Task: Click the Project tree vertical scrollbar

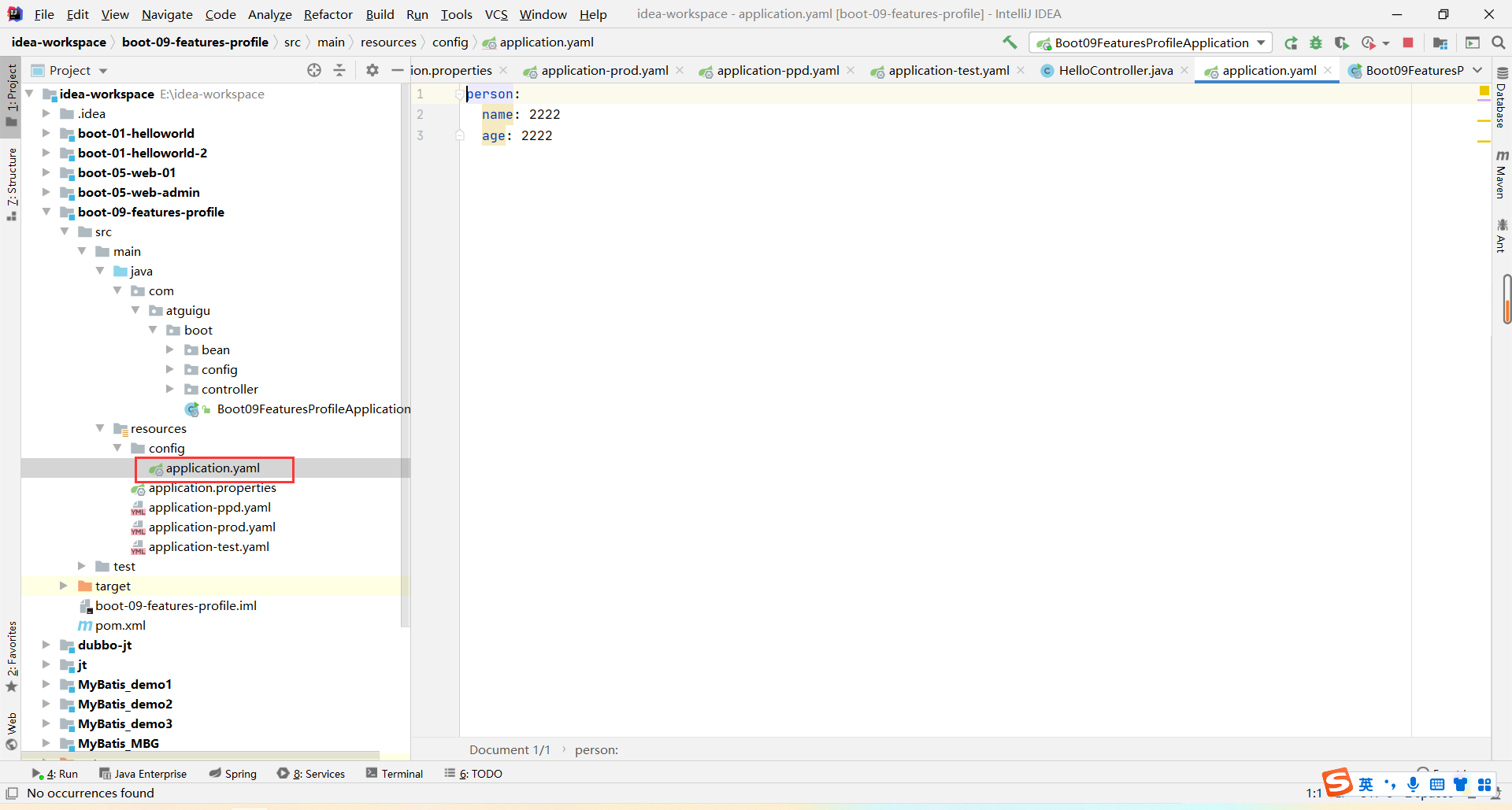Action: click(x=406, y=354)
